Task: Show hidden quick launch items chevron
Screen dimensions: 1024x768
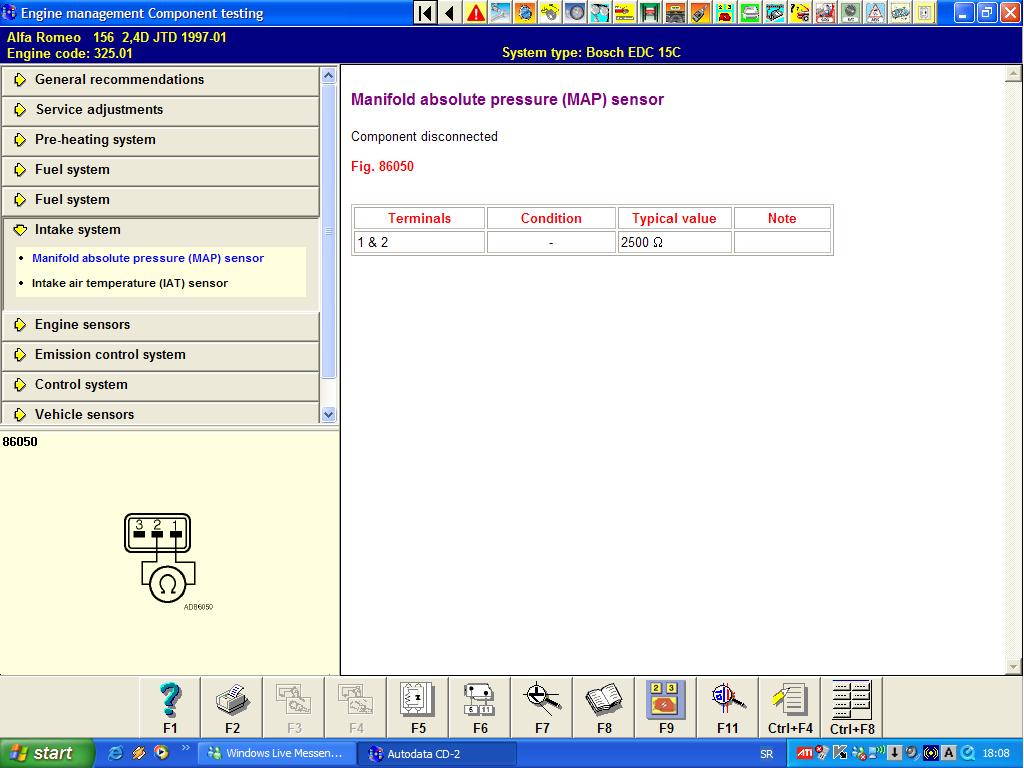Action: [185, 748]
